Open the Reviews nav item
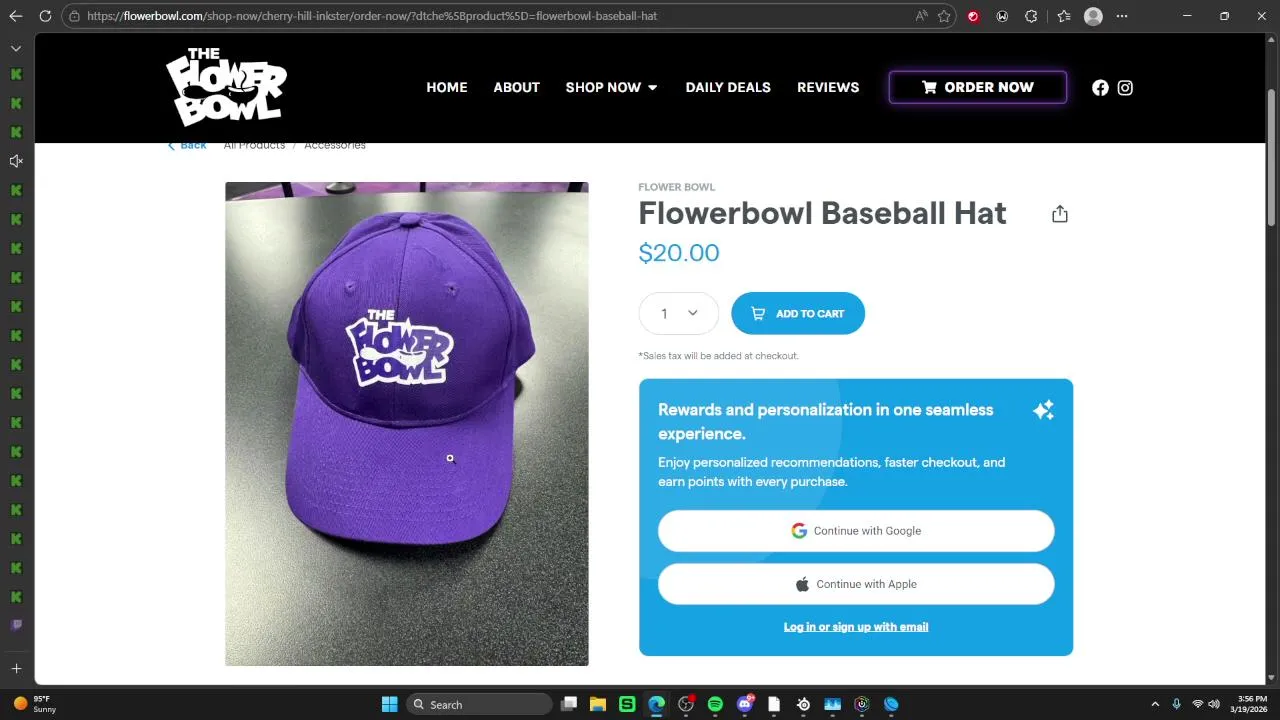1280x720 pixels. click(828, 88)
